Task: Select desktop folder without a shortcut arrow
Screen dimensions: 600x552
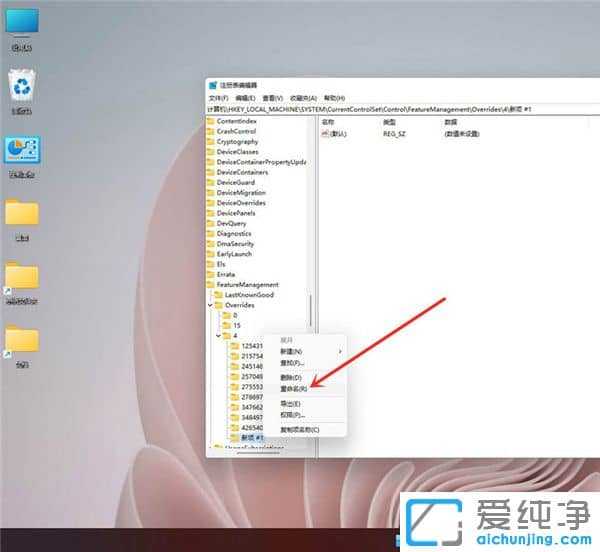Action: point(22,220)
